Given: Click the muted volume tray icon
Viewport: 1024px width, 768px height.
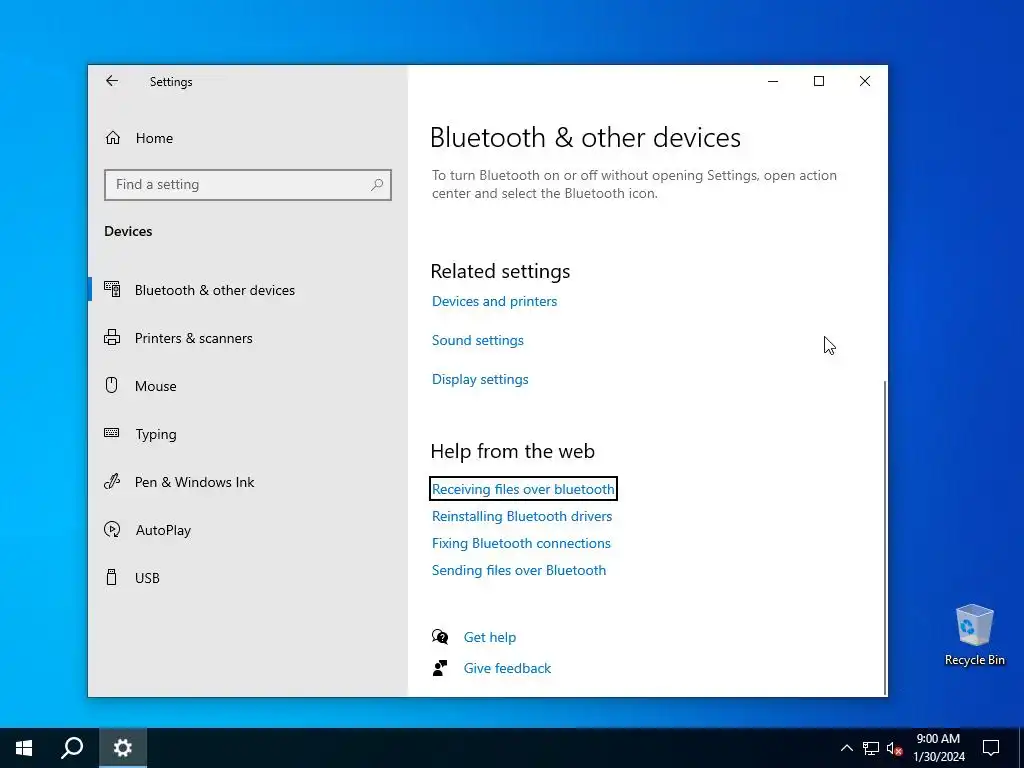Looking at the screenshot, I should [894, 748].
